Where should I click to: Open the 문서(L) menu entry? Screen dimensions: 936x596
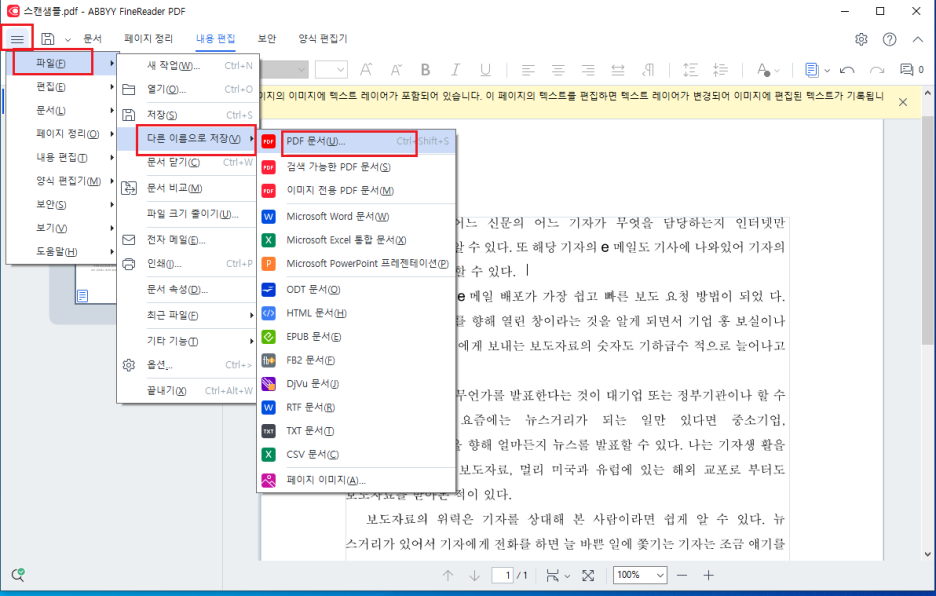tap(61, 110)
